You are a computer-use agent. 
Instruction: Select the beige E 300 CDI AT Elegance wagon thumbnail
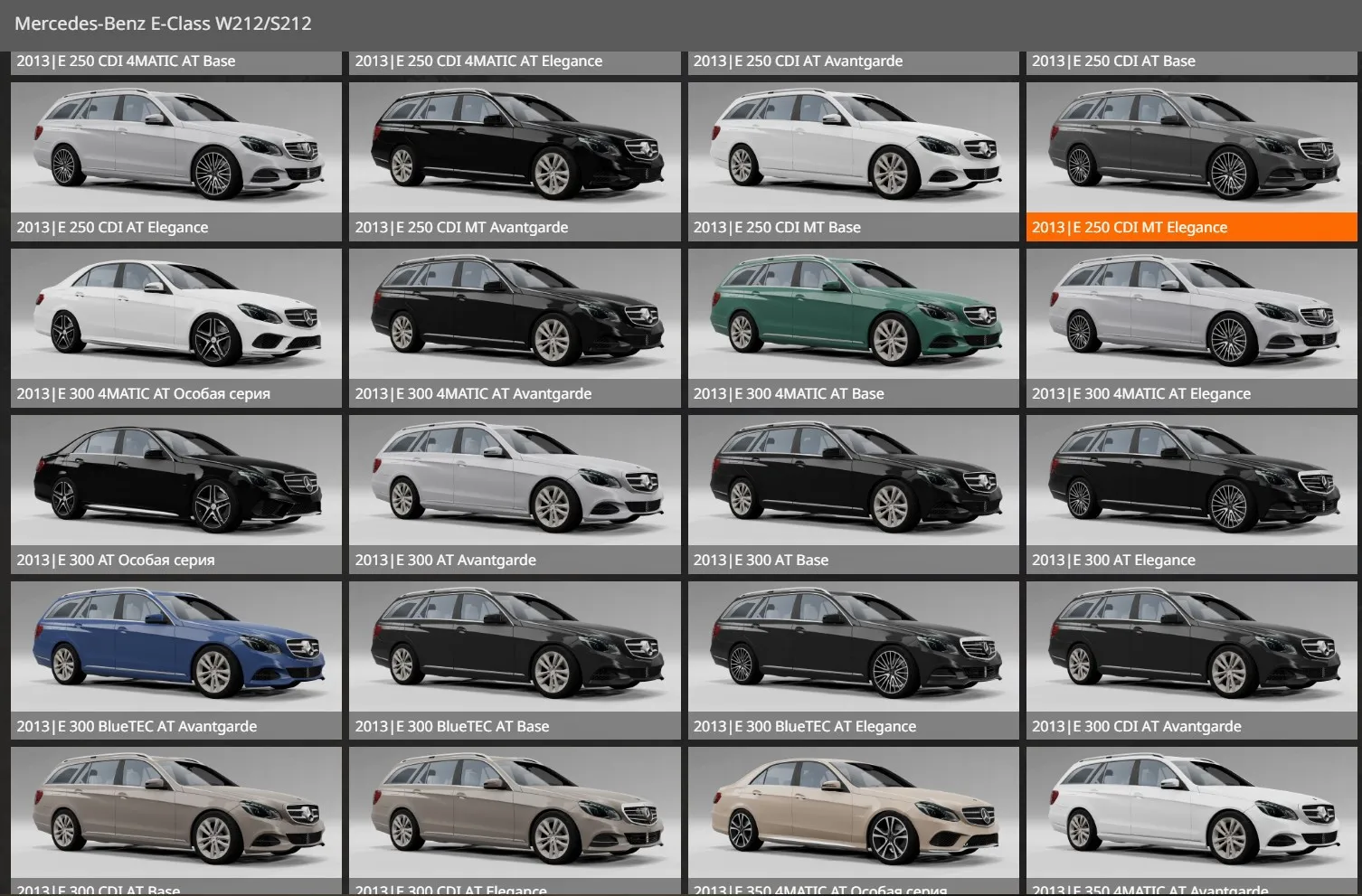pos(515,813)
